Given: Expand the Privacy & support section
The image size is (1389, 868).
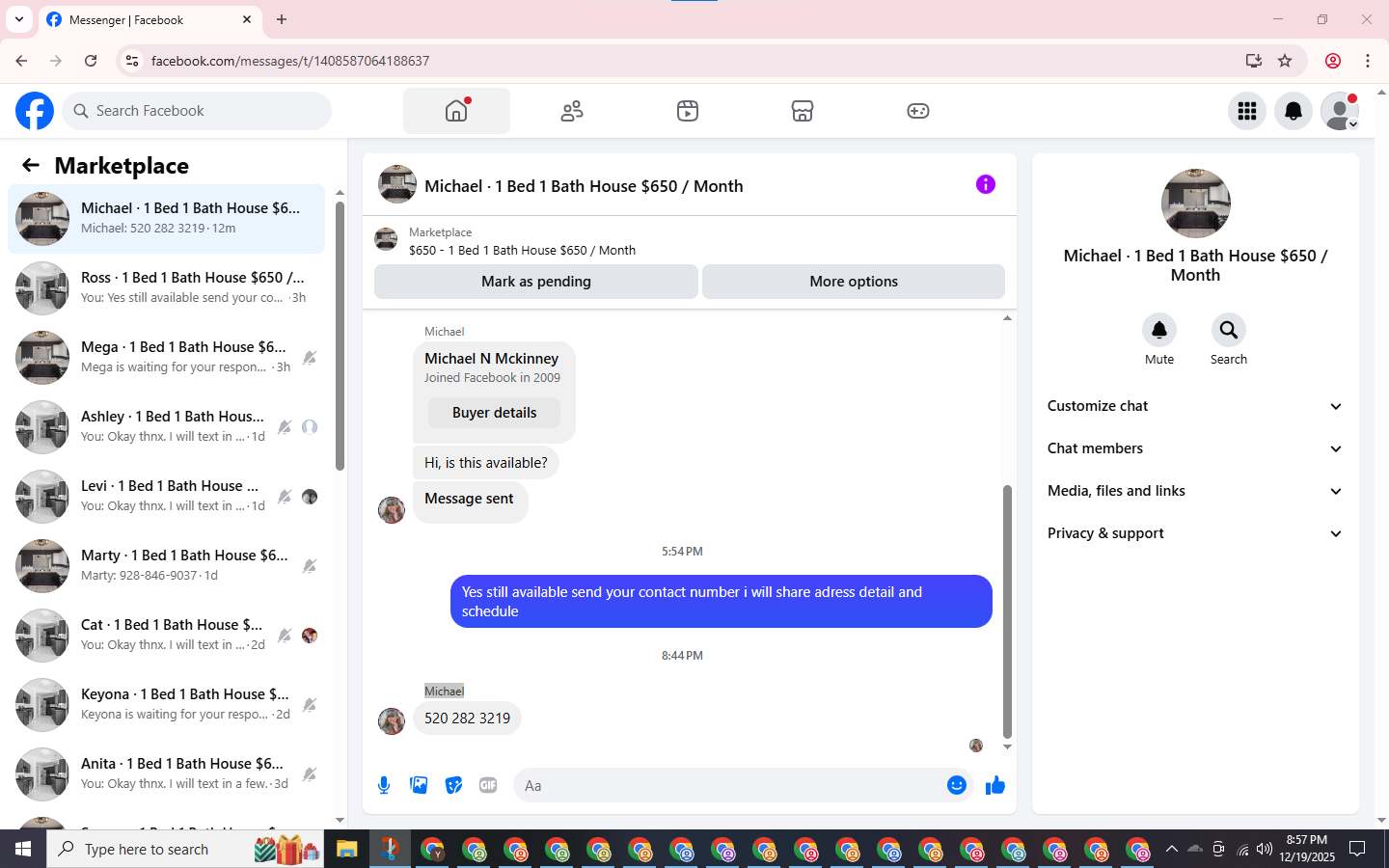Looking at the screenshot, I should tap(1195, 533).
